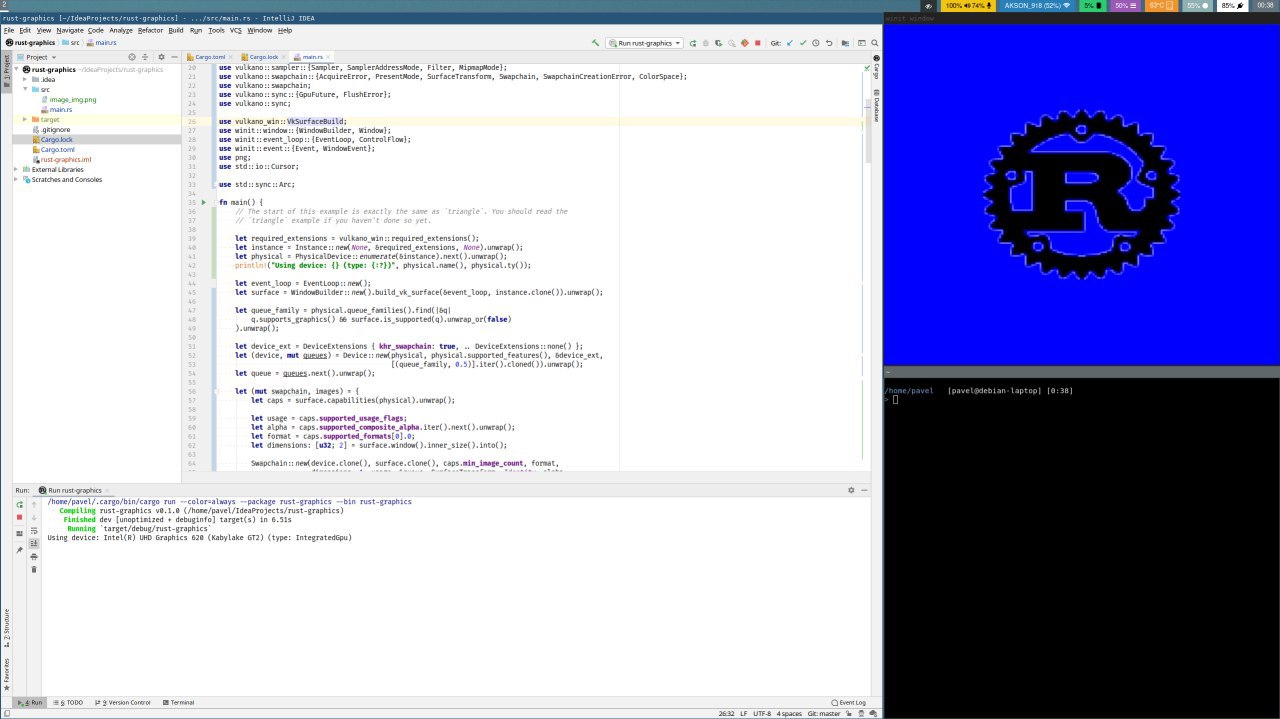
Task: Click the src breadcrumb in navigation bar
Action: [x=73, y=43]
